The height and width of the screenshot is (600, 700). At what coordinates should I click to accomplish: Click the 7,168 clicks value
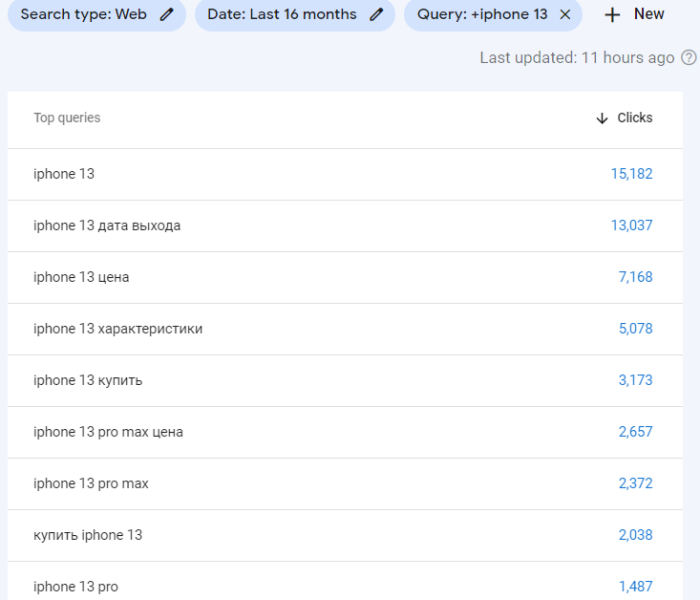pos(635,277)
